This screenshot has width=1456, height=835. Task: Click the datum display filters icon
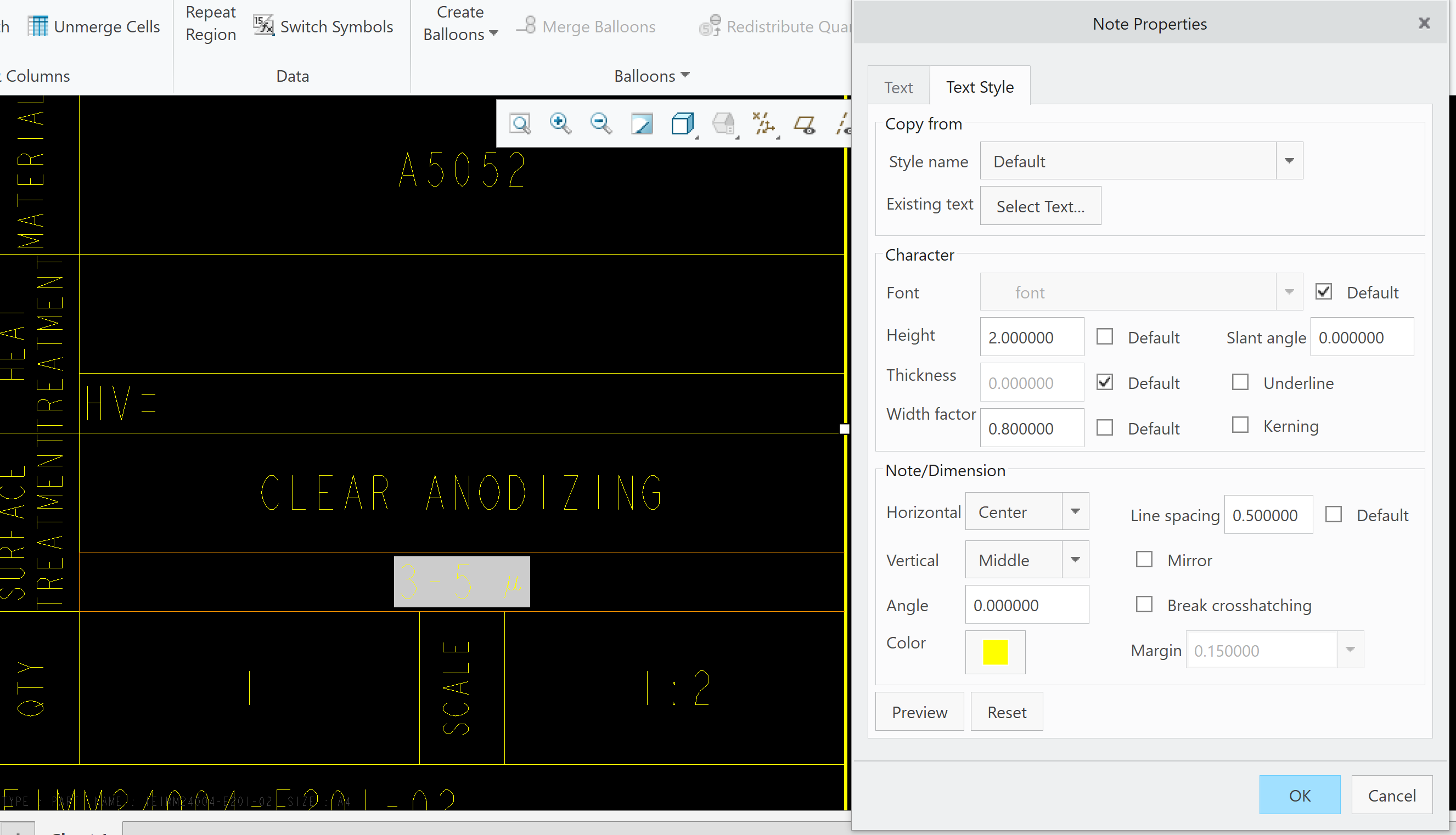click(x=763, y=124)
